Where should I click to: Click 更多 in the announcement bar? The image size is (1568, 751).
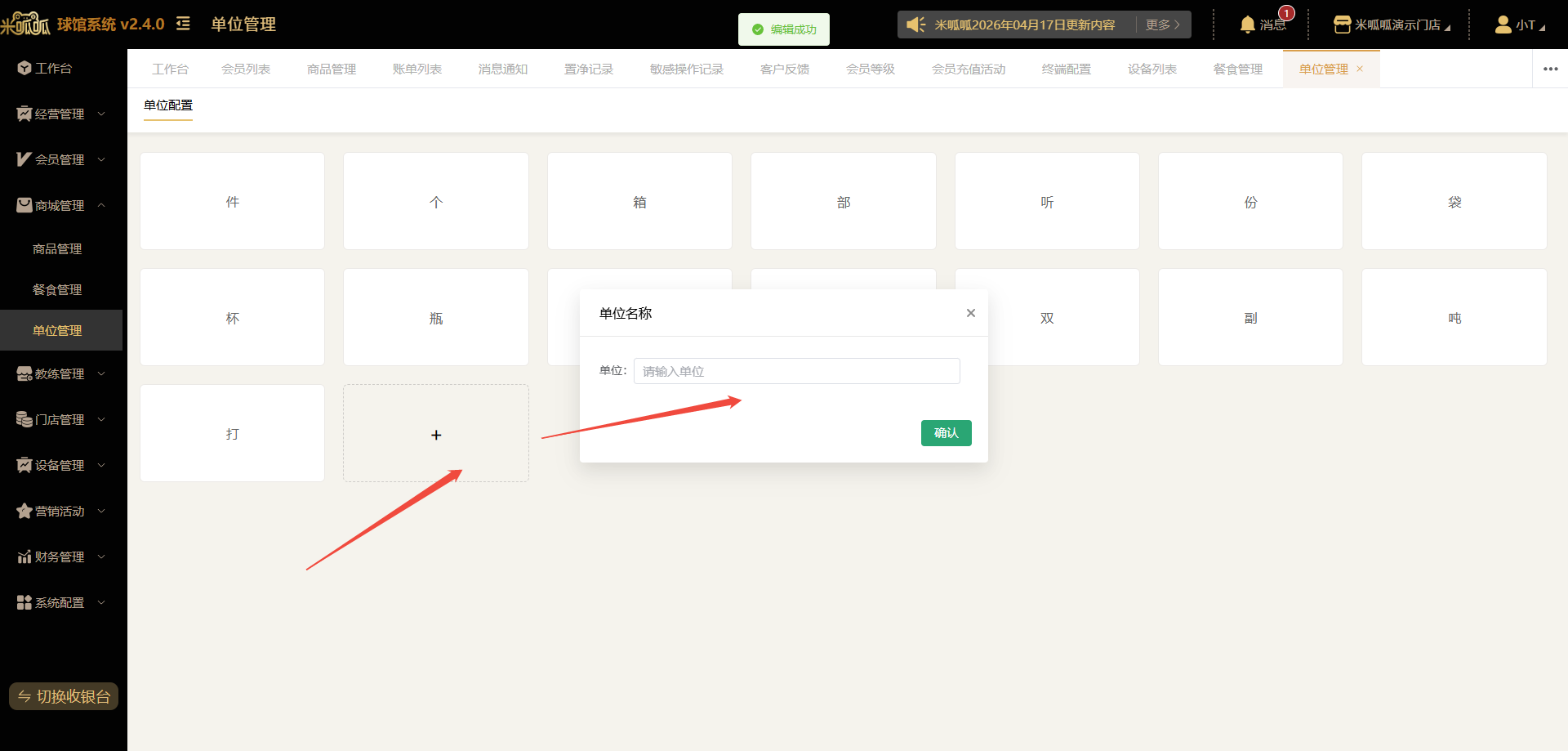point(1163,25)
